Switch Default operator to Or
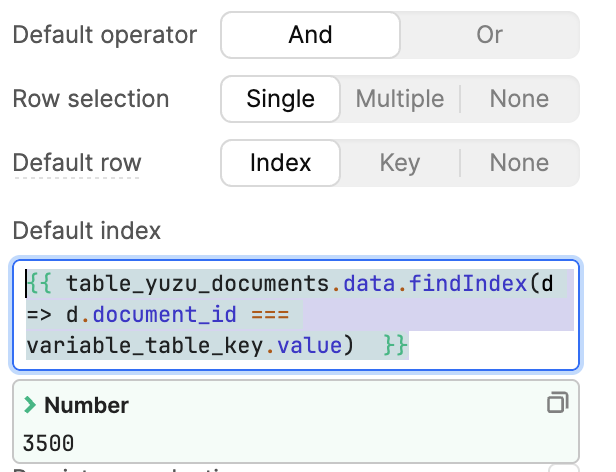 tap(489, 35)
